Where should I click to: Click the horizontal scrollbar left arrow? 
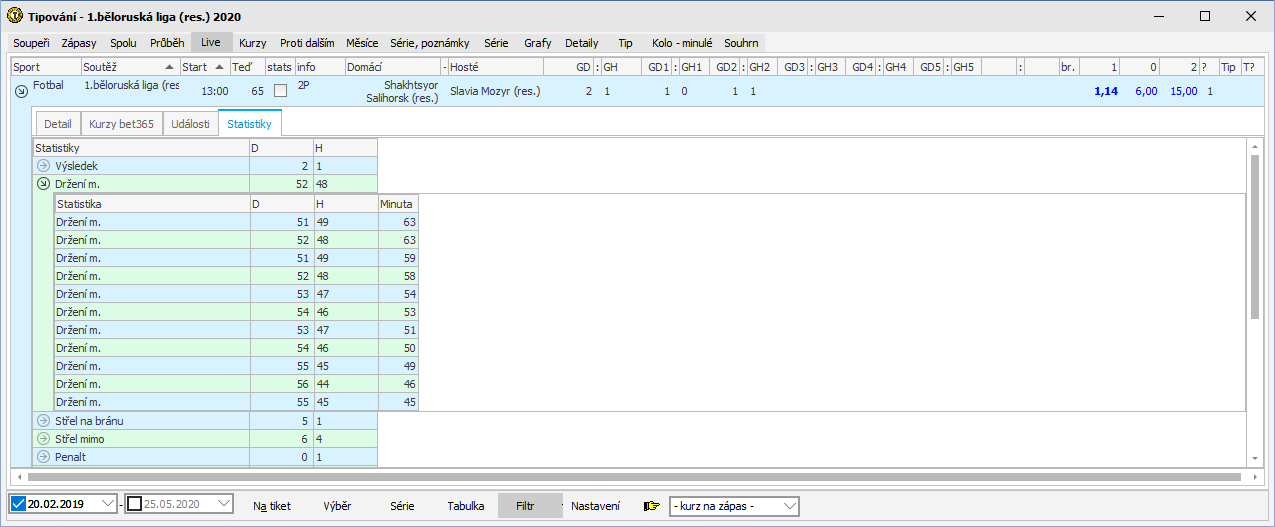tap(18, 477)
